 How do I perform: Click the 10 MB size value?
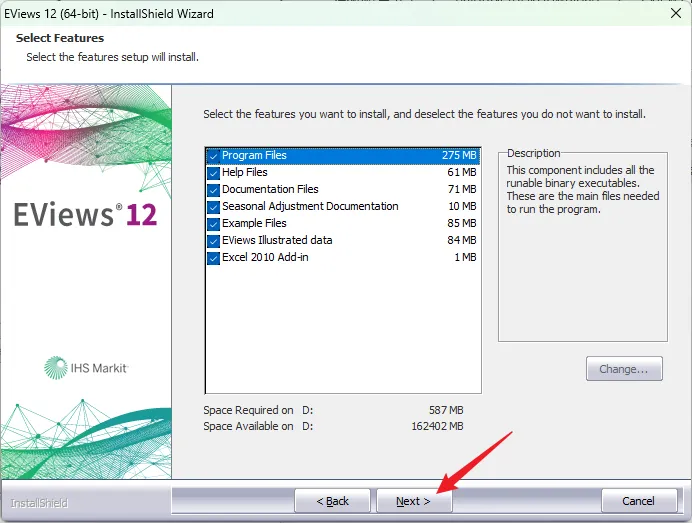pos(462,206)
